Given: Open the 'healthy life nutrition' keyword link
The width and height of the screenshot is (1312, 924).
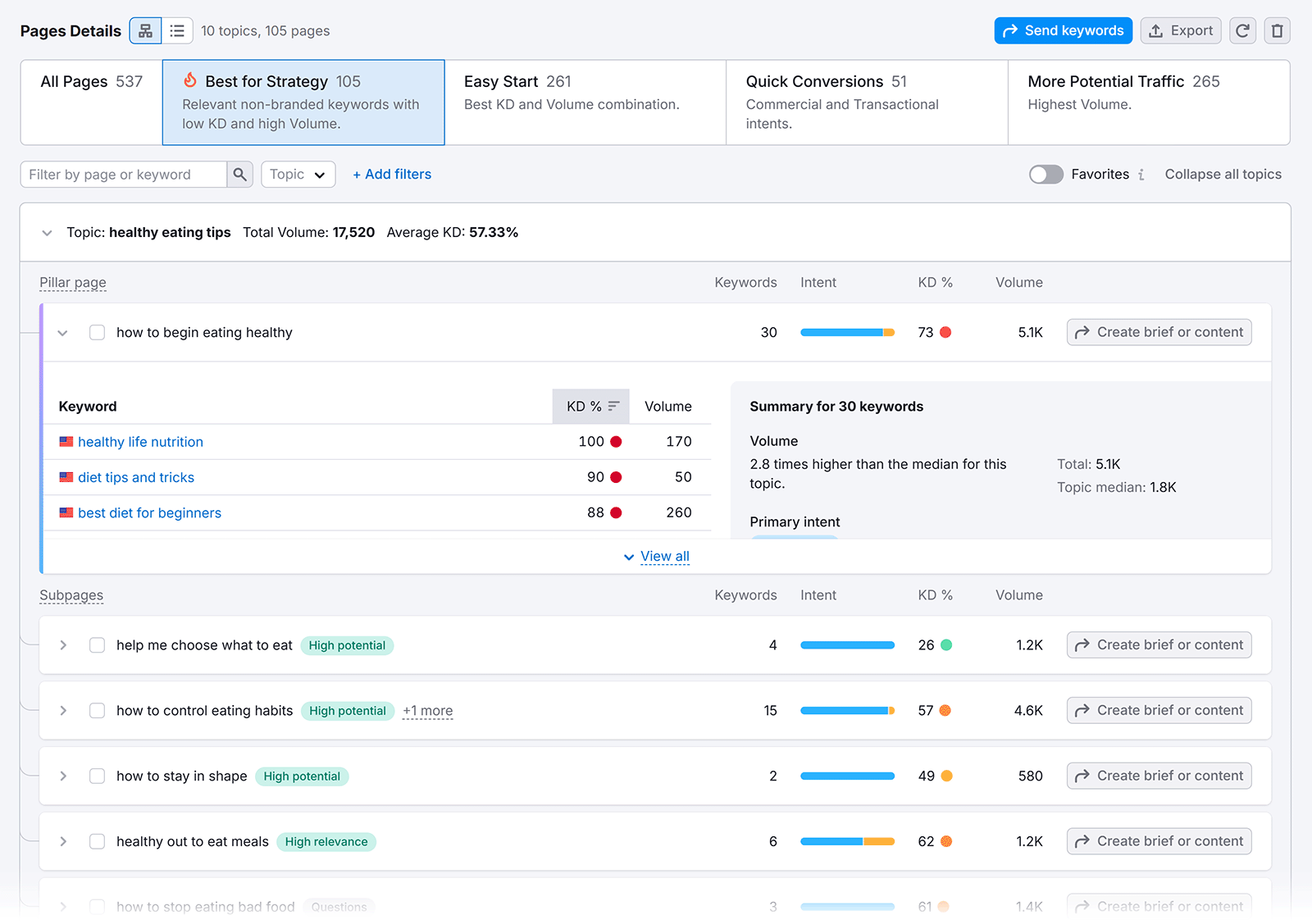Looking at the screenshot, I should (140, 441).
